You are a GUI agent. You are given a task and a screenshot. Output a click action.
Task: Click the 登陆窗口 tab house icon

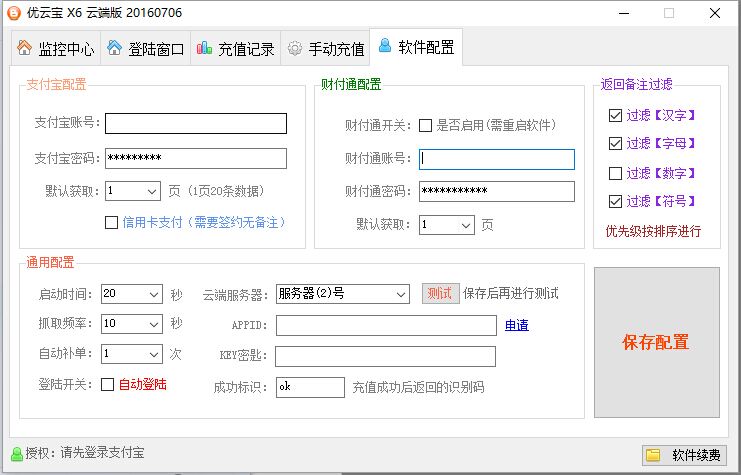point(115,48)
